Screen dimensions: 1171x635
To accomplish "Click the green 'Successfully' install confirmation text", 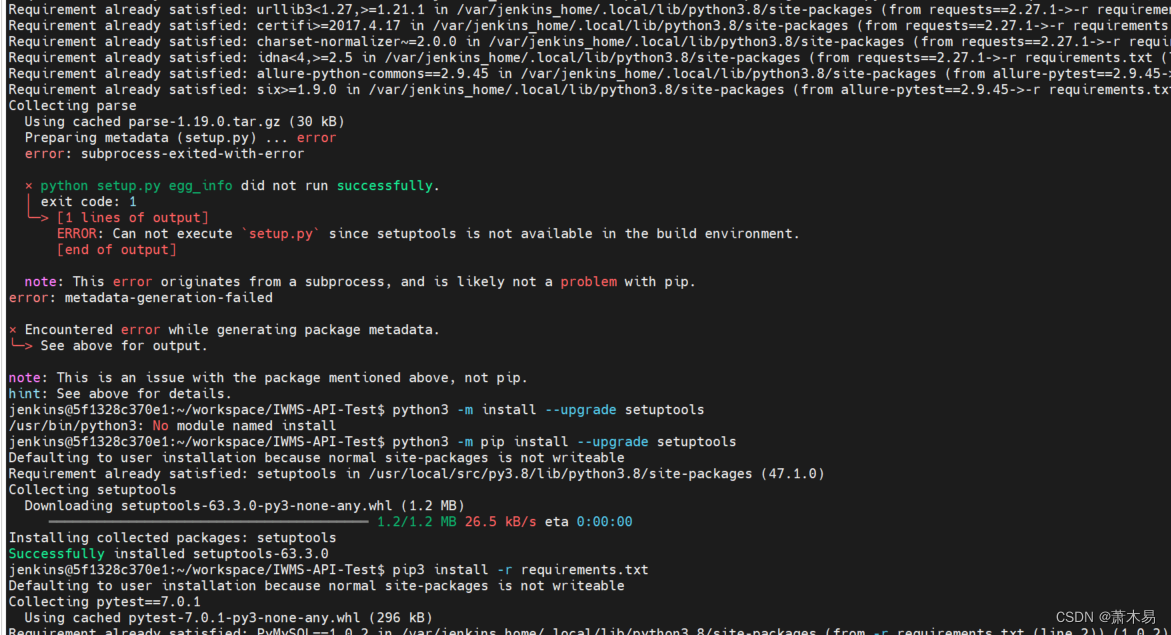I will click(x=55, y=553).
